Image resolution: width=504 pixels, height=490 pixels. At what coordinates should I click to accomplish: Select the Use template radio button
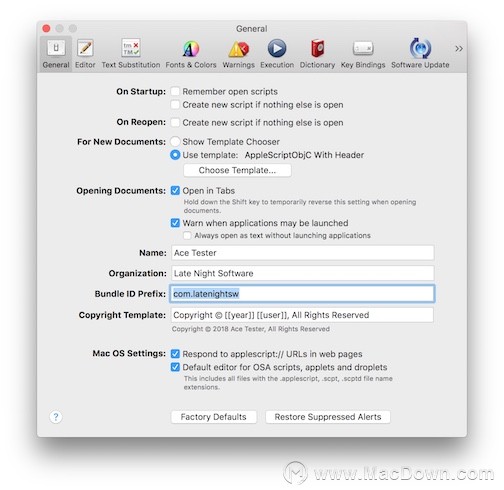[175, 155]
